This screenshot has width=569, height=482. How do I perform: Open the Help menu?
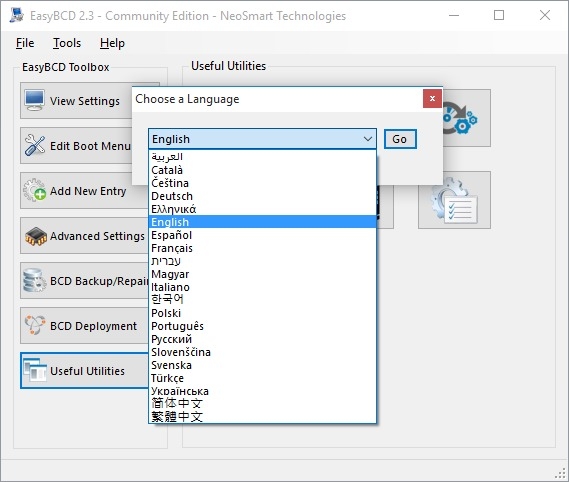[112, 43]
